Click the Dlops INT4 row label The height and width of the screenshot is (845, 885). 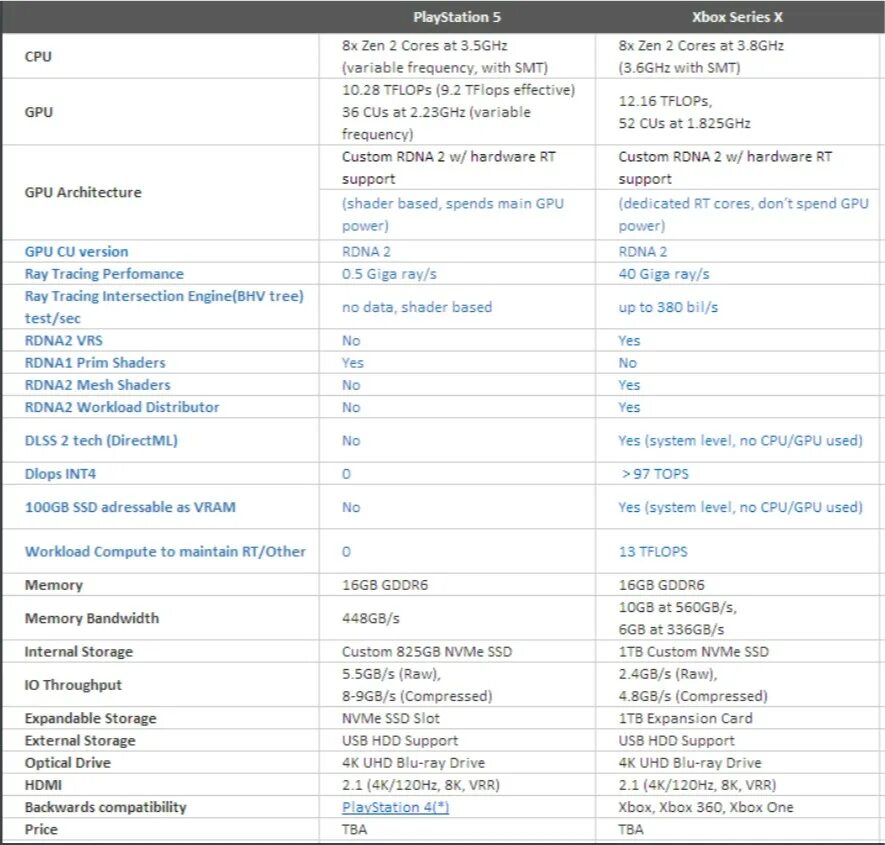point(60,474)
